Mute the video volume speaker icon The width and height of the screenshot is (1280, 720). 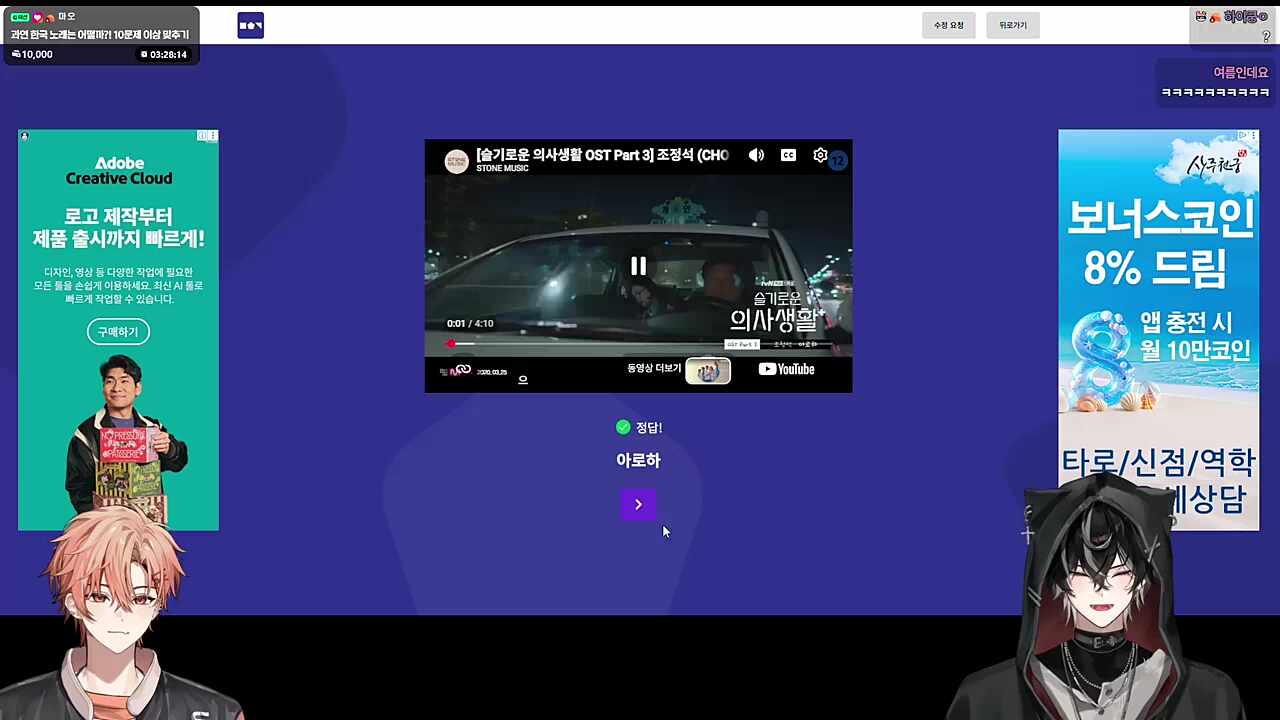756,155
